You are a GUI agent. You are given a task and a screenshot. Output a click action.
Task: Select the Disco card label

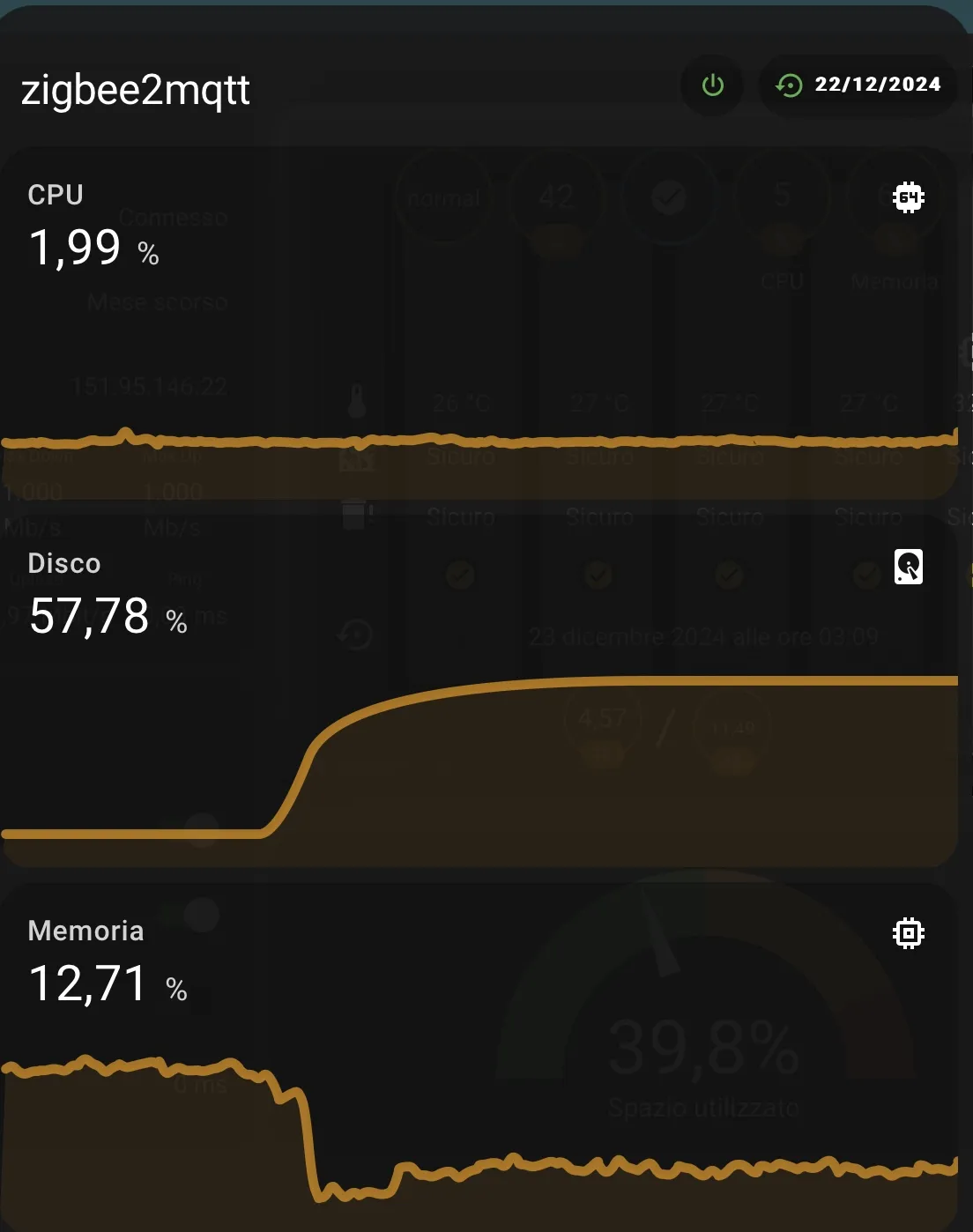pos(64,564)
